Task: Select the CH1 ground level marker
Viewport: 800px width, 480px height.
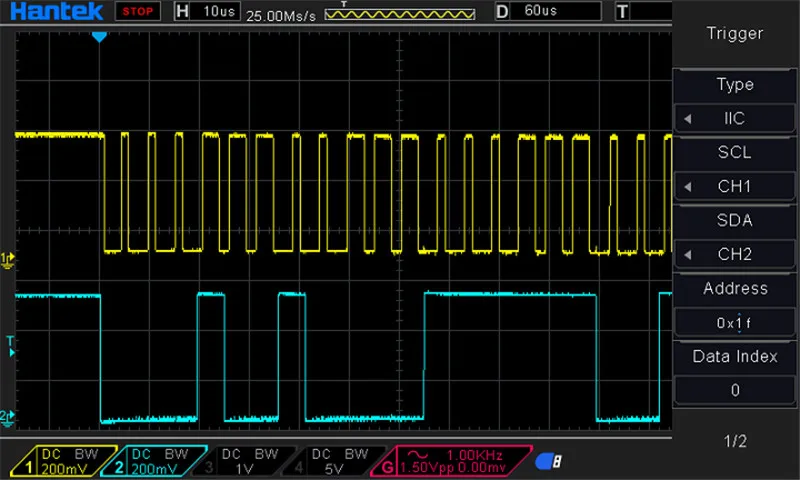Action: [7, 260]
